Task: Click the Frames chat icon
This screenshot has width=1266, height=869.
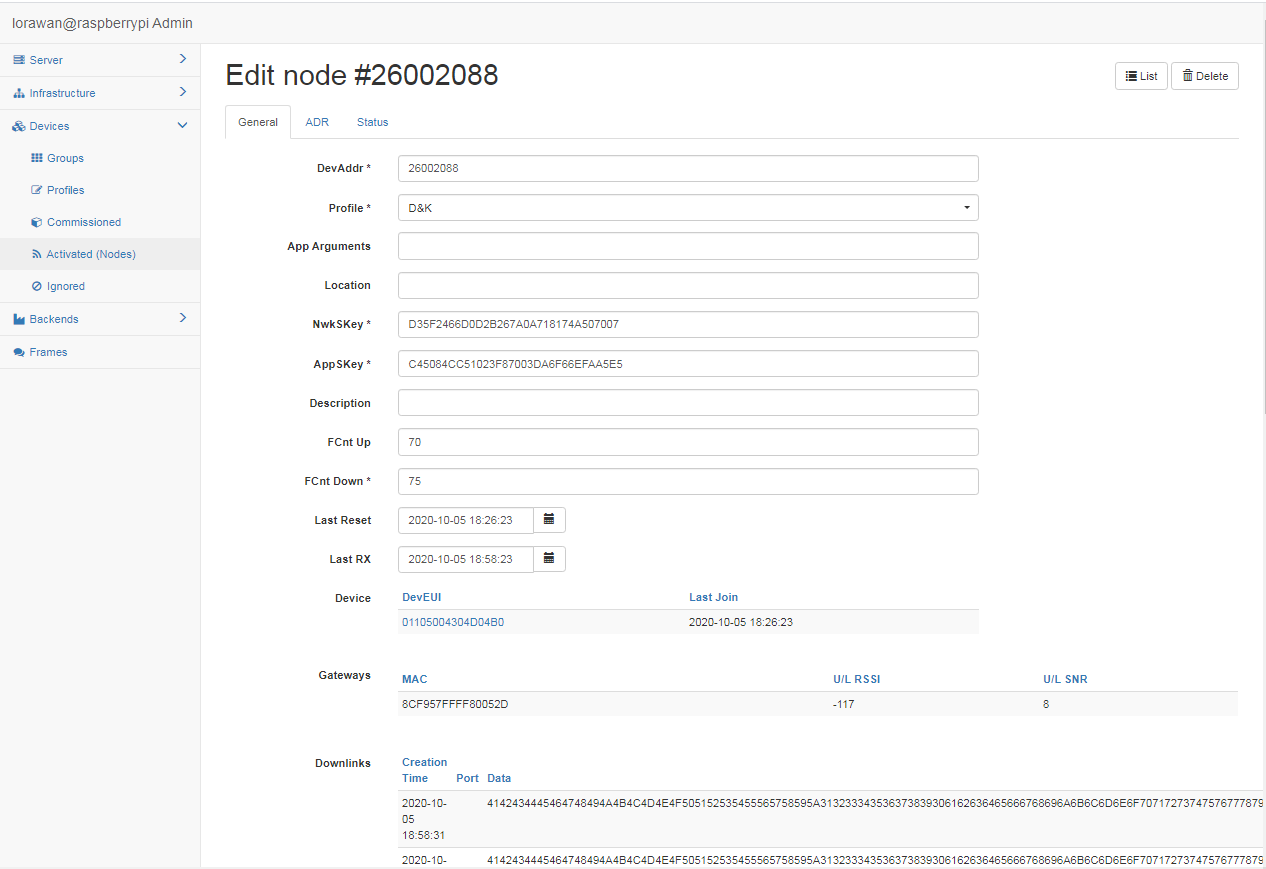Action: 19,352
